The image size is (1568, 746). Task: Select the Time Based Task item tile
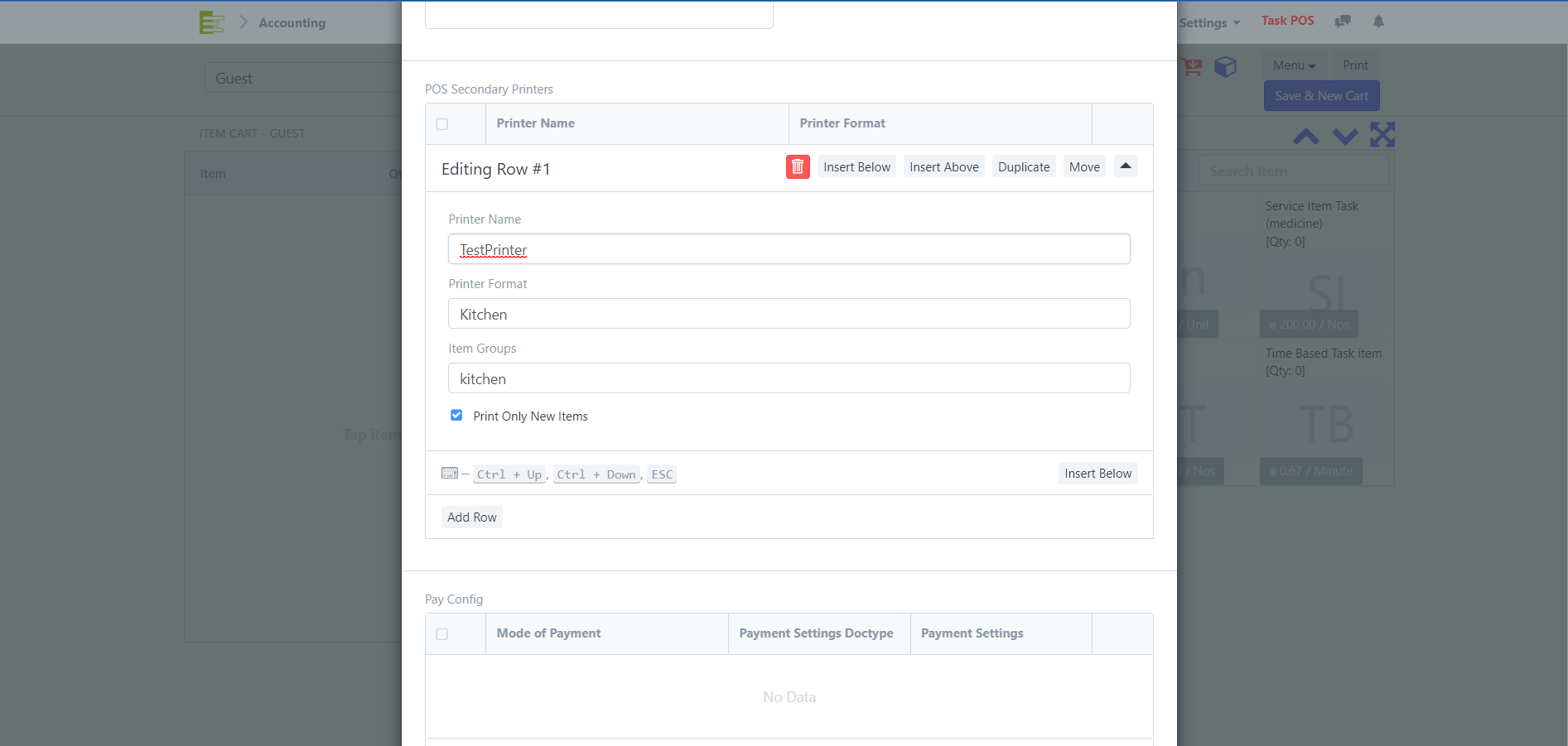[x=1326, y=412]
